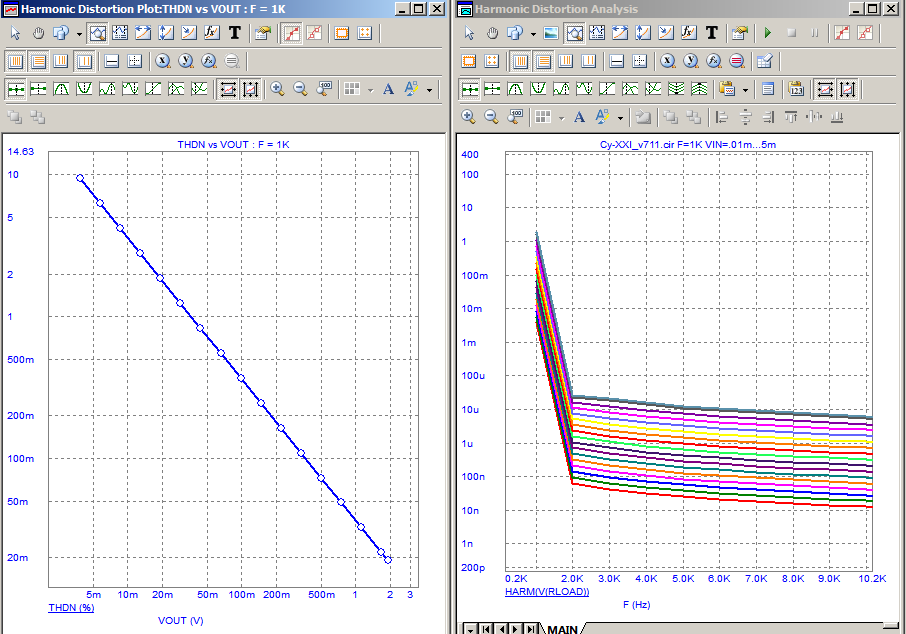906x634 pixels.
Task: Switch to the MAIN page tab
Action: coord(562,628)
